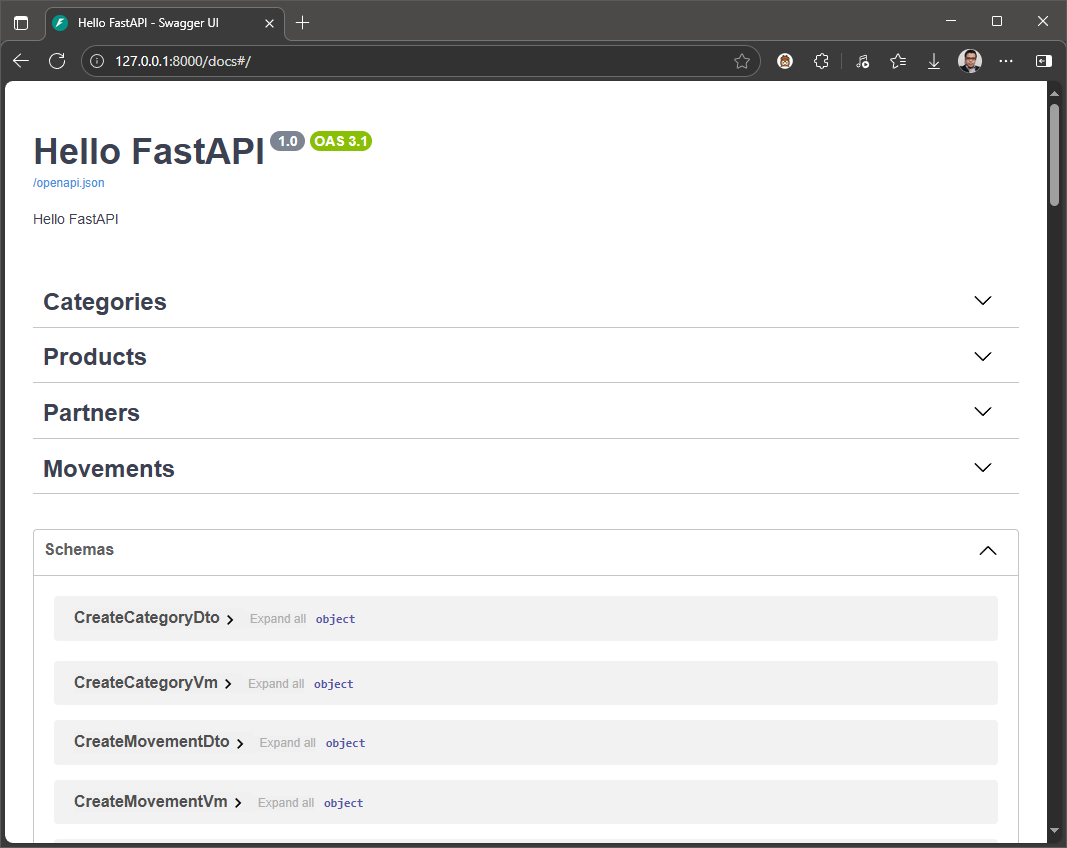Open the monkey extension icon

pyautogui.click(x=785, y=61)
